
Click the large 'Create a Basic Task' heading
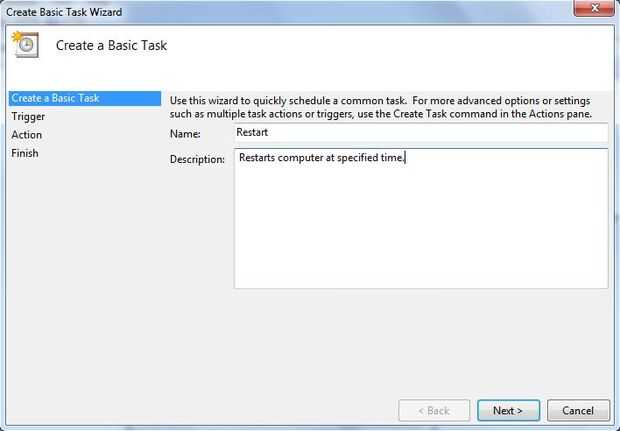pos(112,45)
